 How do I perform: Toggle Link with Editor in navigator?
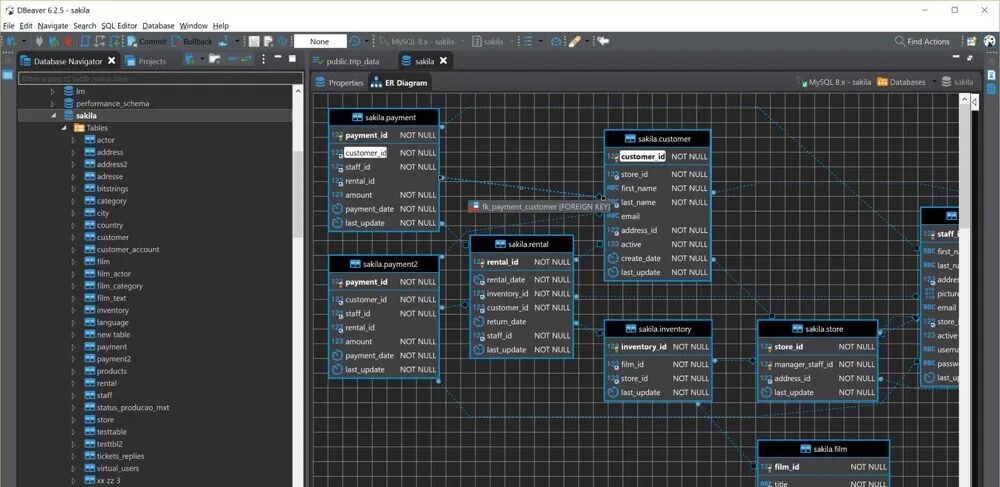point(246,59)
